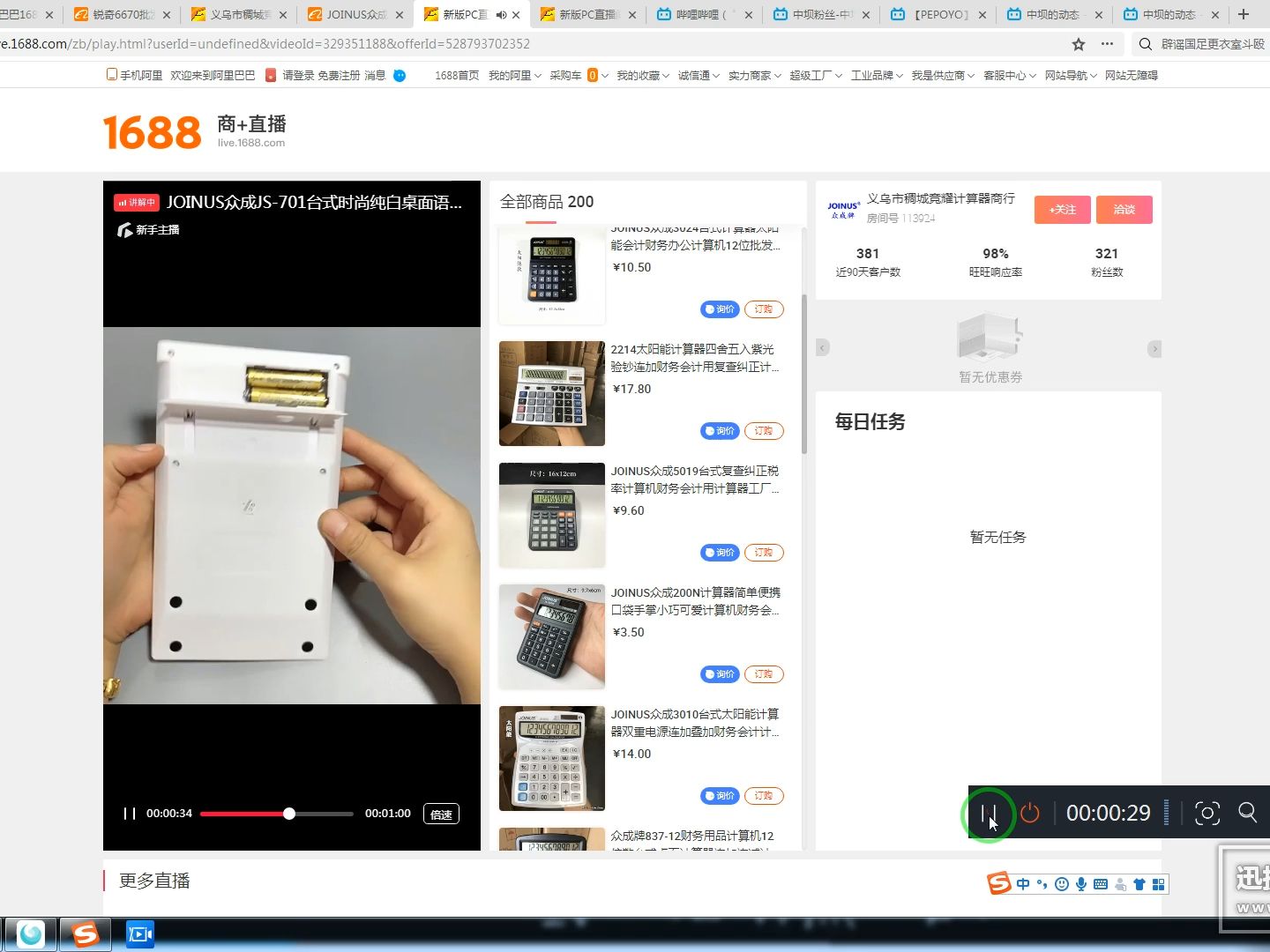Viewport: 1270px width, 952px height.
Task: Click the video progress slider handle
Action: point(289,814)
